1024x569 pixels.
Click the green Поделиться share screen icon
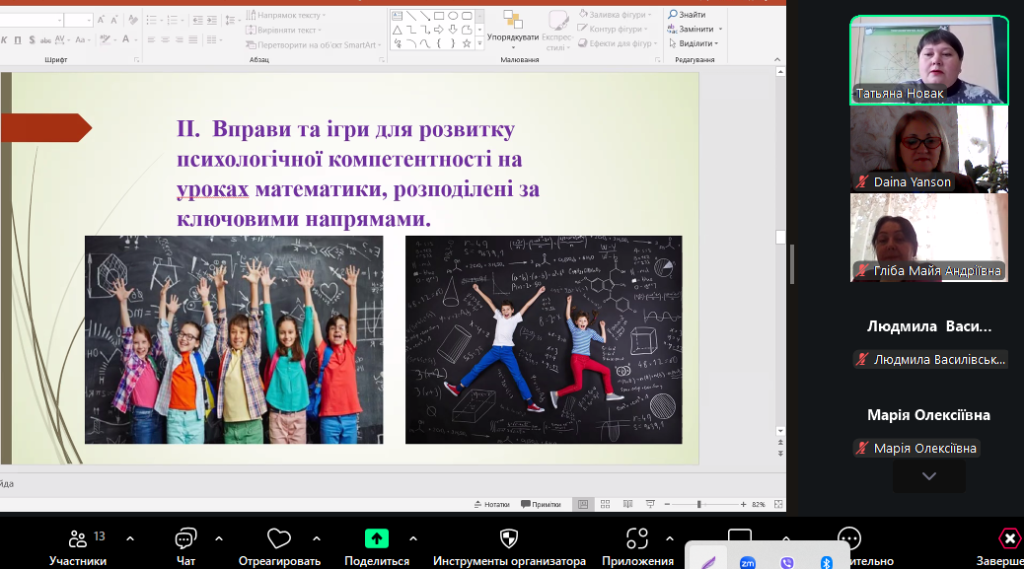377,539
